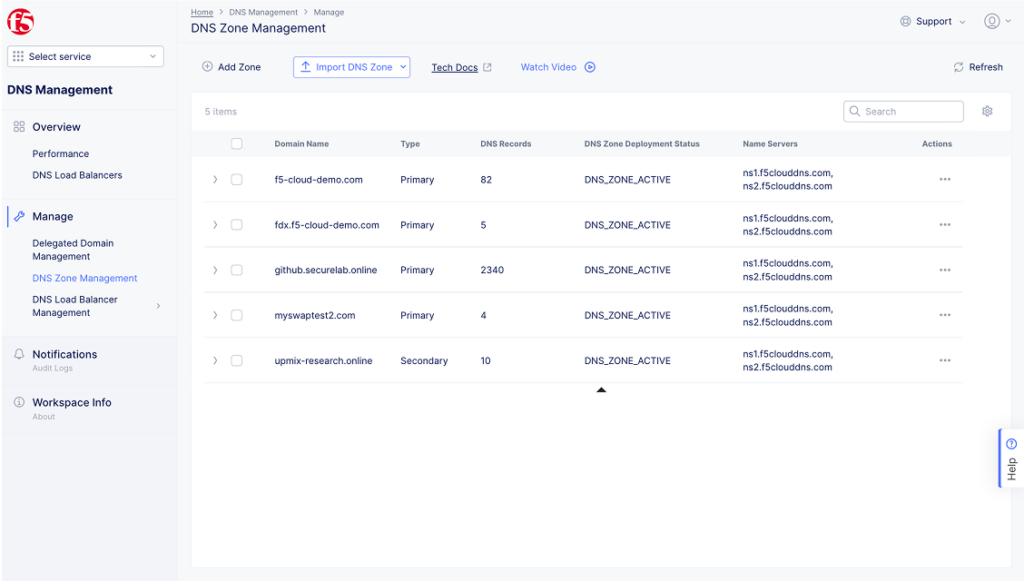Expand the upmix-research.online row
The image size is (1024, 581).
click(x=215, y=360)
